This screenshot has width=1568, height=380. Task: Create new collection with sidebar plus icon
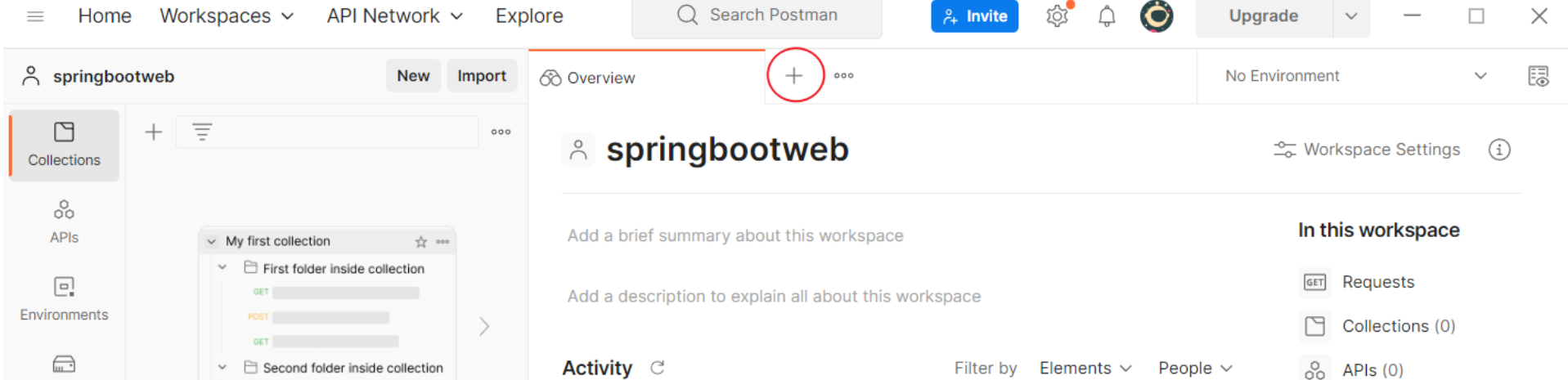click(x=154, y=132)
